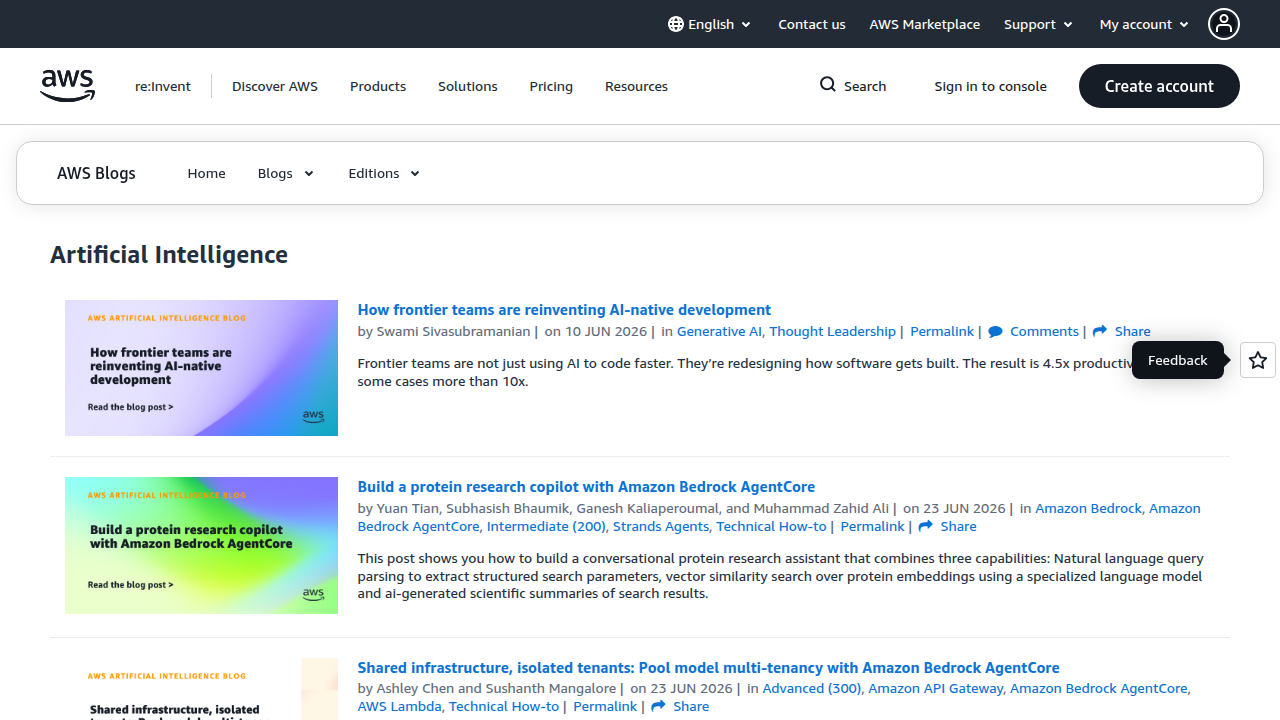Click the AWS Lambda tag link
Viewport: 1280px width, 720px height.
click(400, 706)
